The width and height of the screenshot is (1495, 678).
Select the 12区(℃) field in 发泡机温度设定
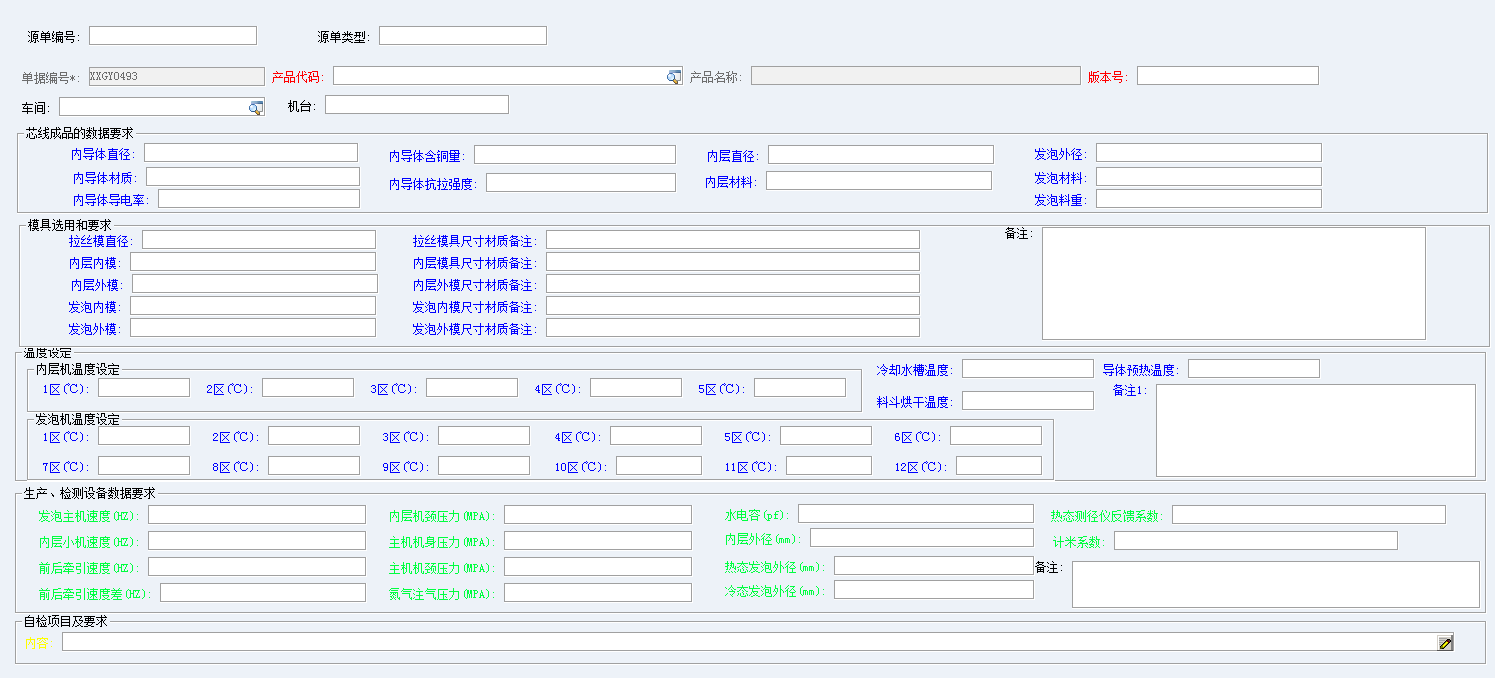pos(998,466)
